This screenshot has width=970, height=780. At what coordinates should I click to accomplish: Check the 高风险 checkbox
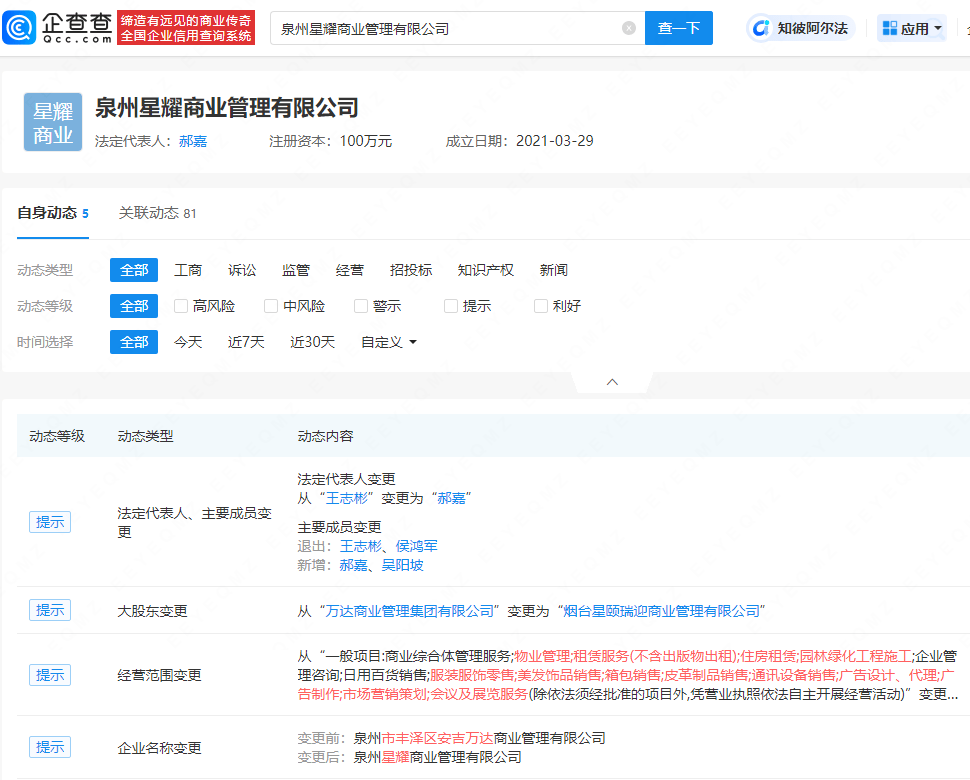pyautogui.click(x=181, y=306)
